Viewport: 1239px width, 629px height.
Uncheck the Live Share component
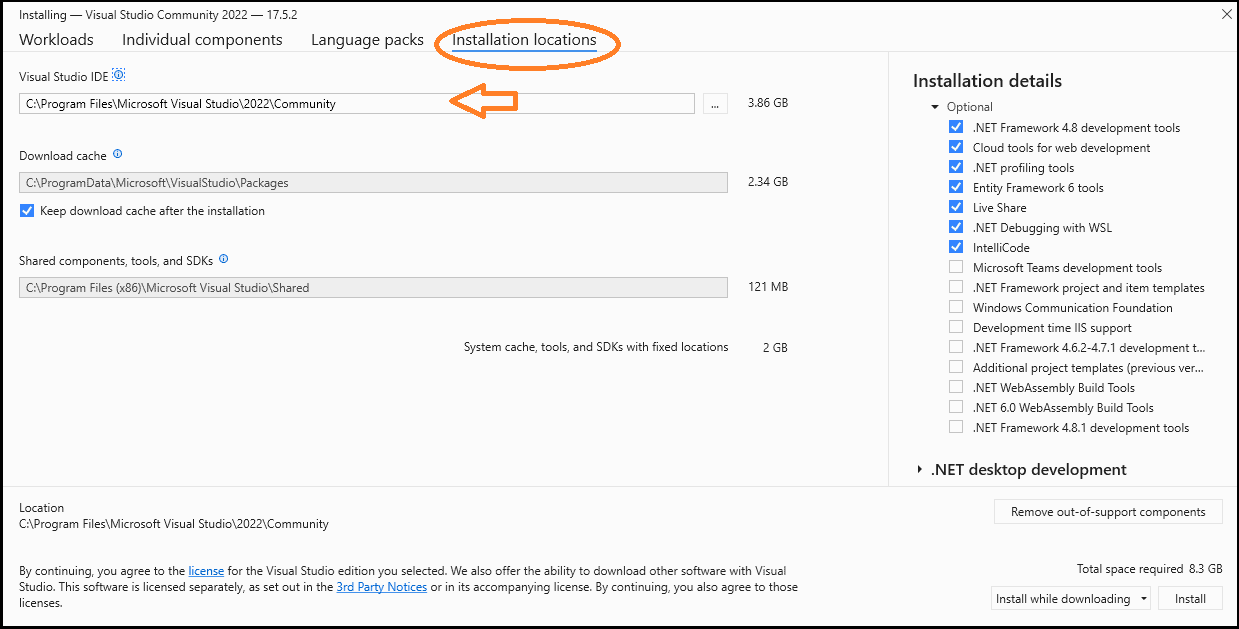(956, 206)
